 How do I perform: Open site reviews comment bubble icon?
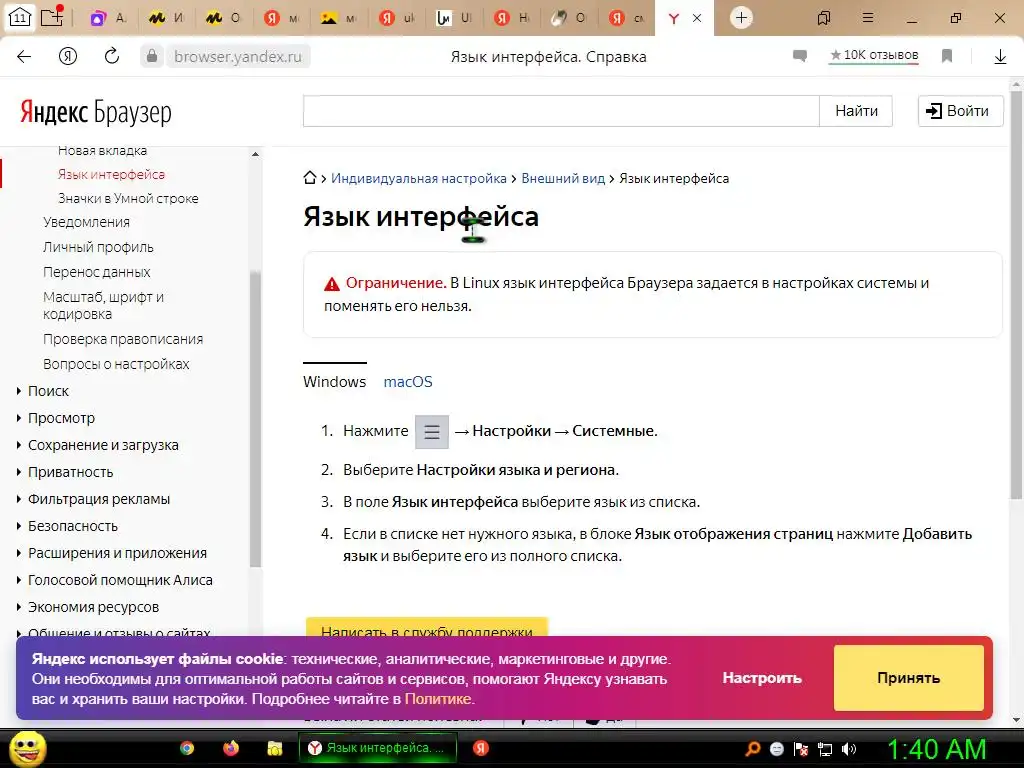pyautogui.click(x=799, y=56)
